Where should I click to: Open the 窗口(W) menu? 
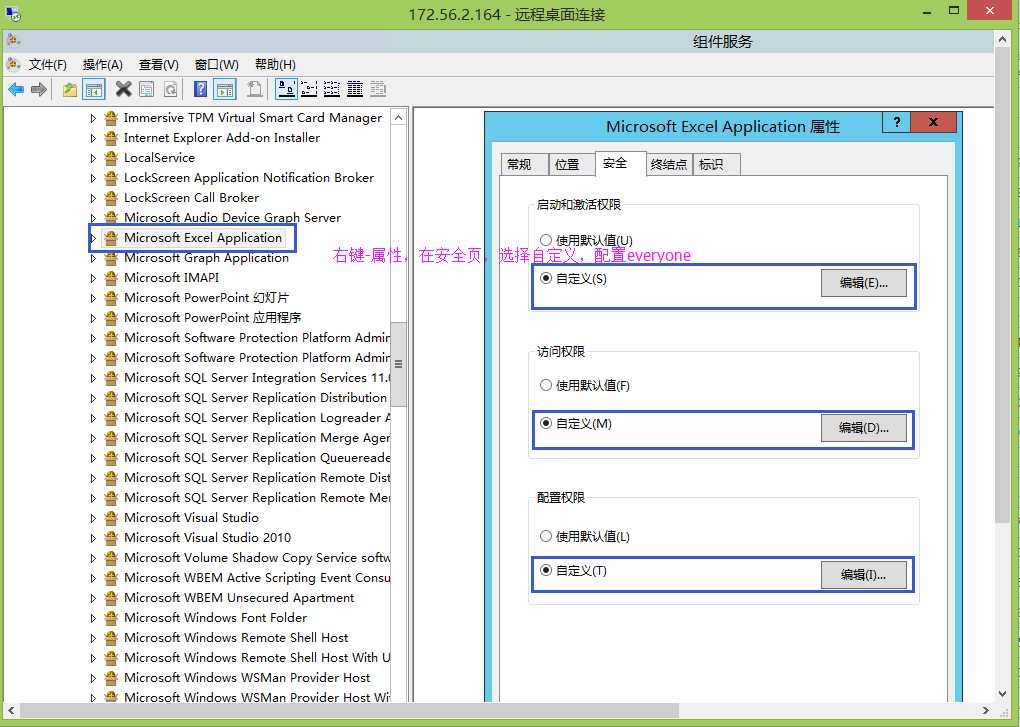coord(217,64)
